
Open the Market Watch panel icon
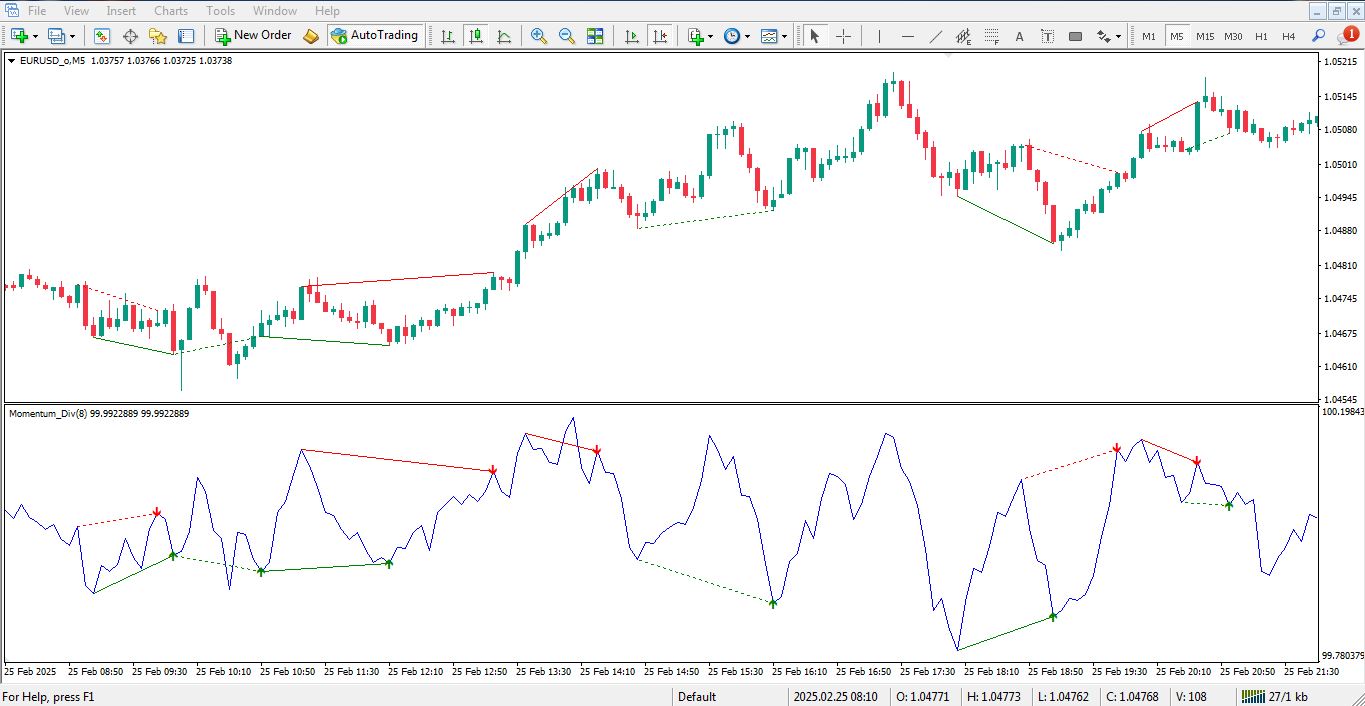coord(102,36)
